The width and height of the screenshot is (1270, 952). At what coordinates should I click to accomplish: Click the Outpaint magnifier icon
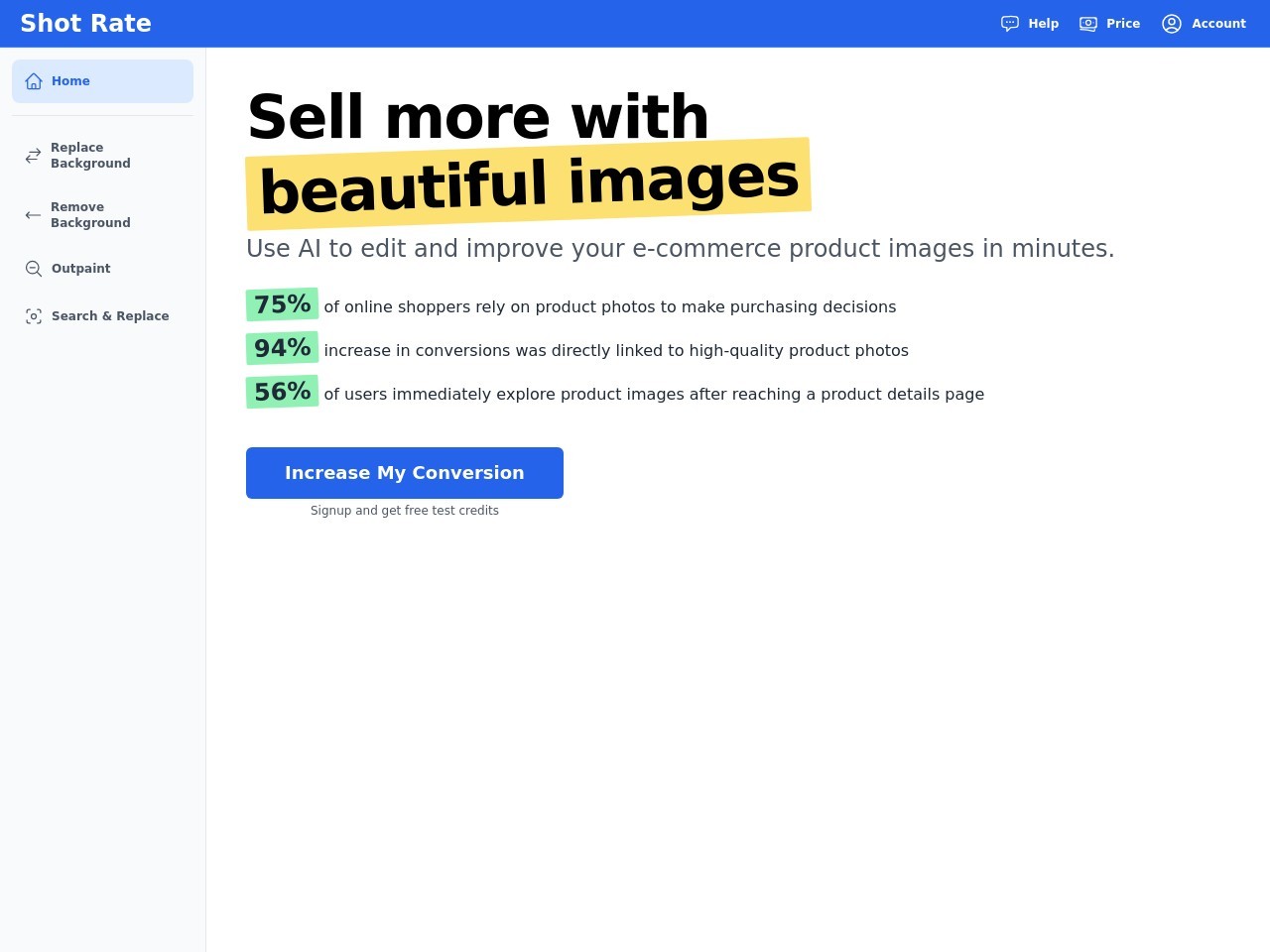[x=34, y=269]
